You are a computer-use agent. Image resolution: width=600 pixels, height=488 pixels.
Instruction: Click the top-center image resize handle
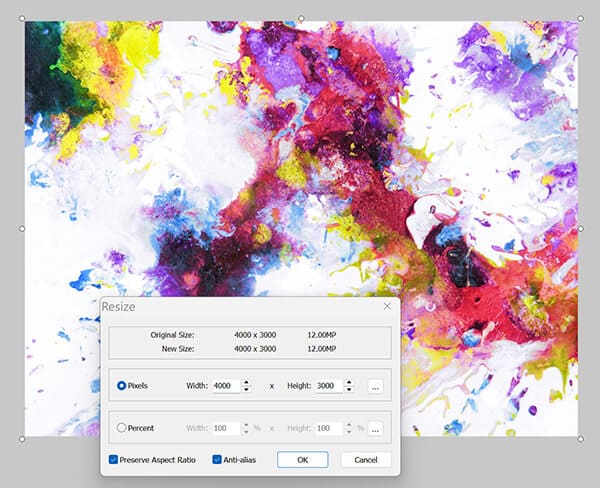coord(301,18)
